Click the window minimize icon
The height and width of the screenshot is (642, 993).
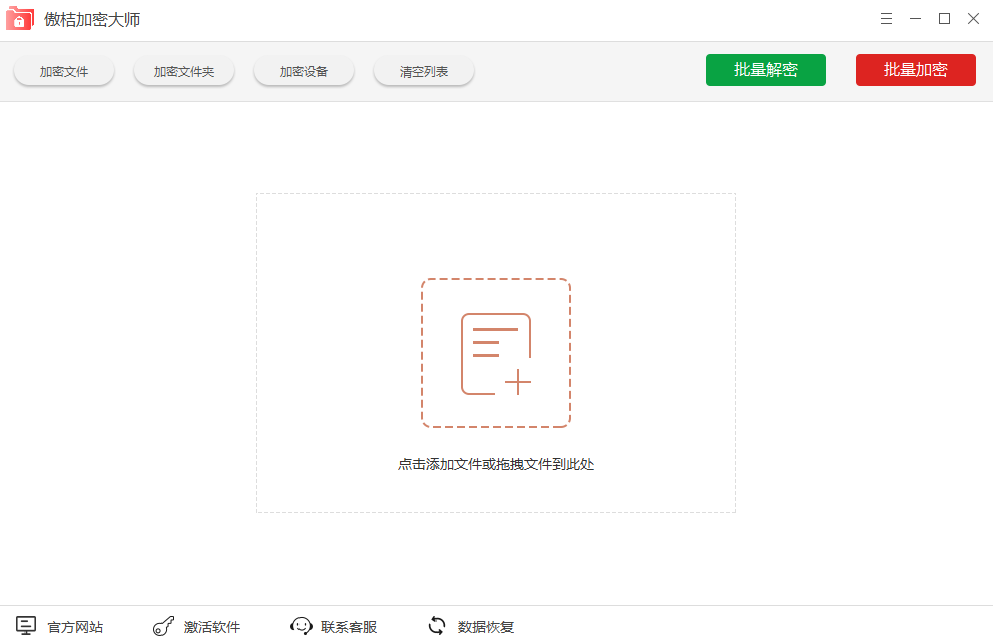(915, 18)
